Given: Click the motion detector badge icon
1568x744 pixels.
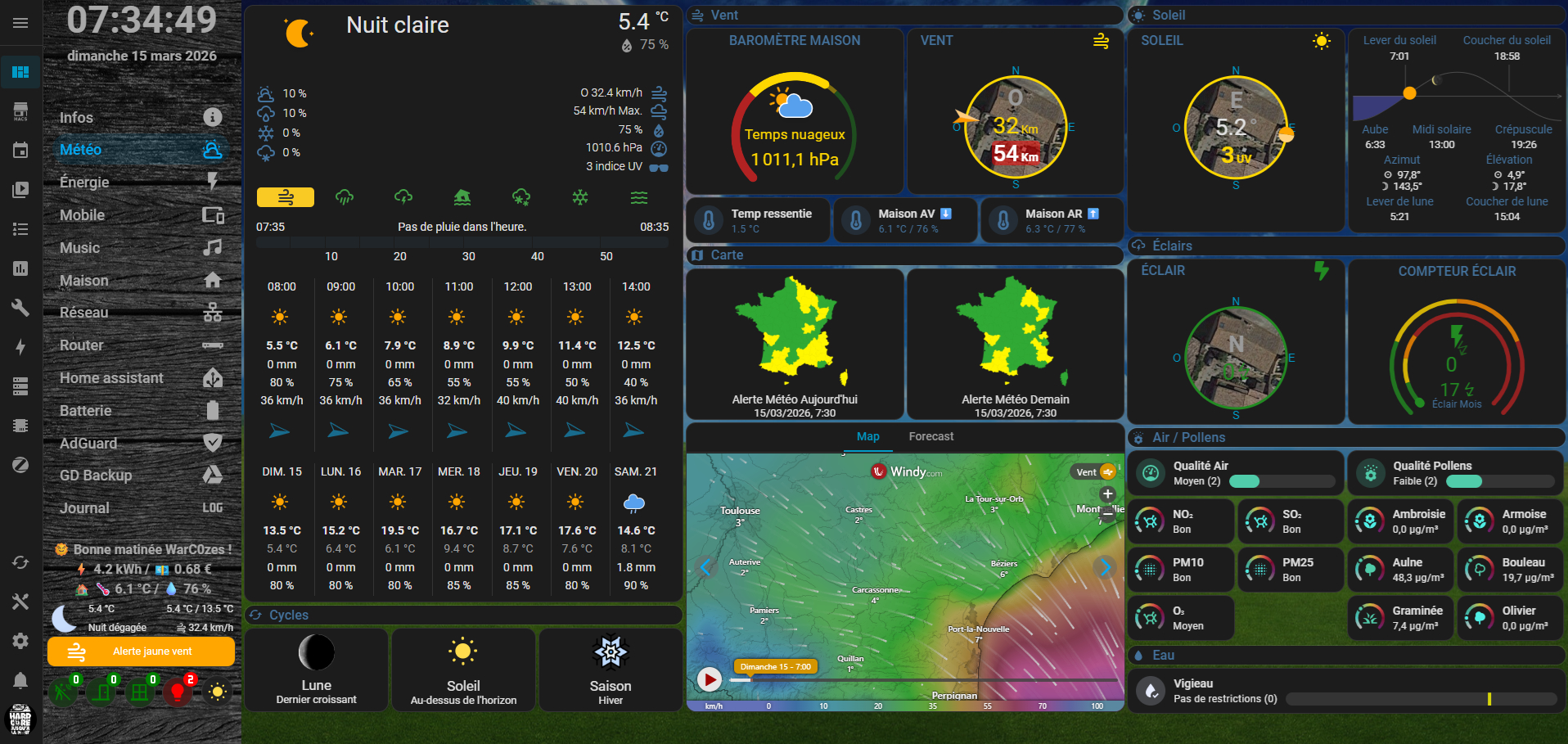Looking at the screenshot, I should (63, 692).
